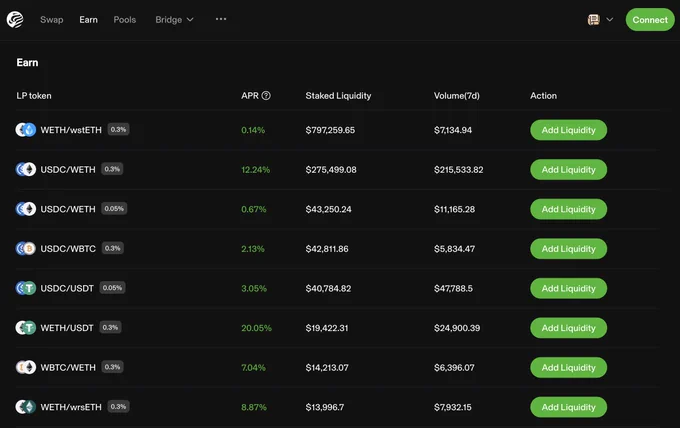Add Liquidity to the USDC/WBTC pool
The height and width of the screenshot is (428, 680).
pyautogui.click(x=568, y=249)
